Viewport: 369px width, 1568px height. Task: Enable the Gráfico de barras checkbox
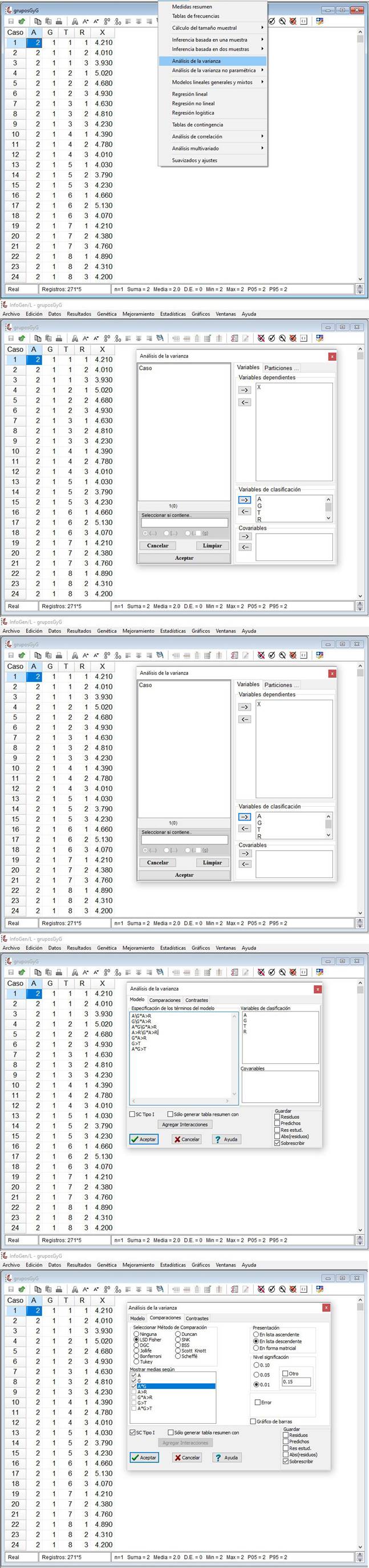[x=253, y=1421]
